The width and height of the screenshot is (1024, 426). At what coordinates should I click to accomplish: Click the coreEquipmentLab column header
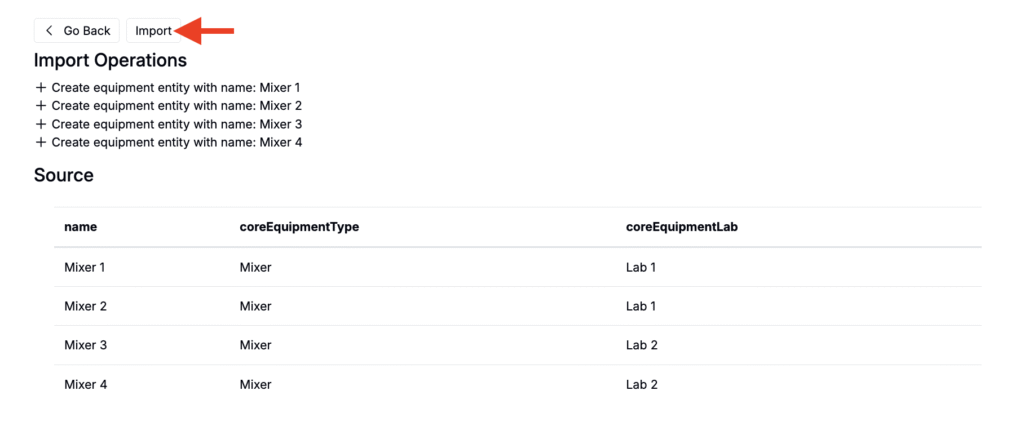tap(682, 227)
